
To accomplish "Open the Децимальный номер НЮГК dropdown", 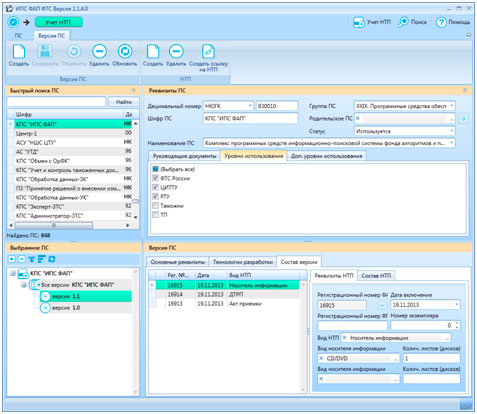I will (250, 106).
